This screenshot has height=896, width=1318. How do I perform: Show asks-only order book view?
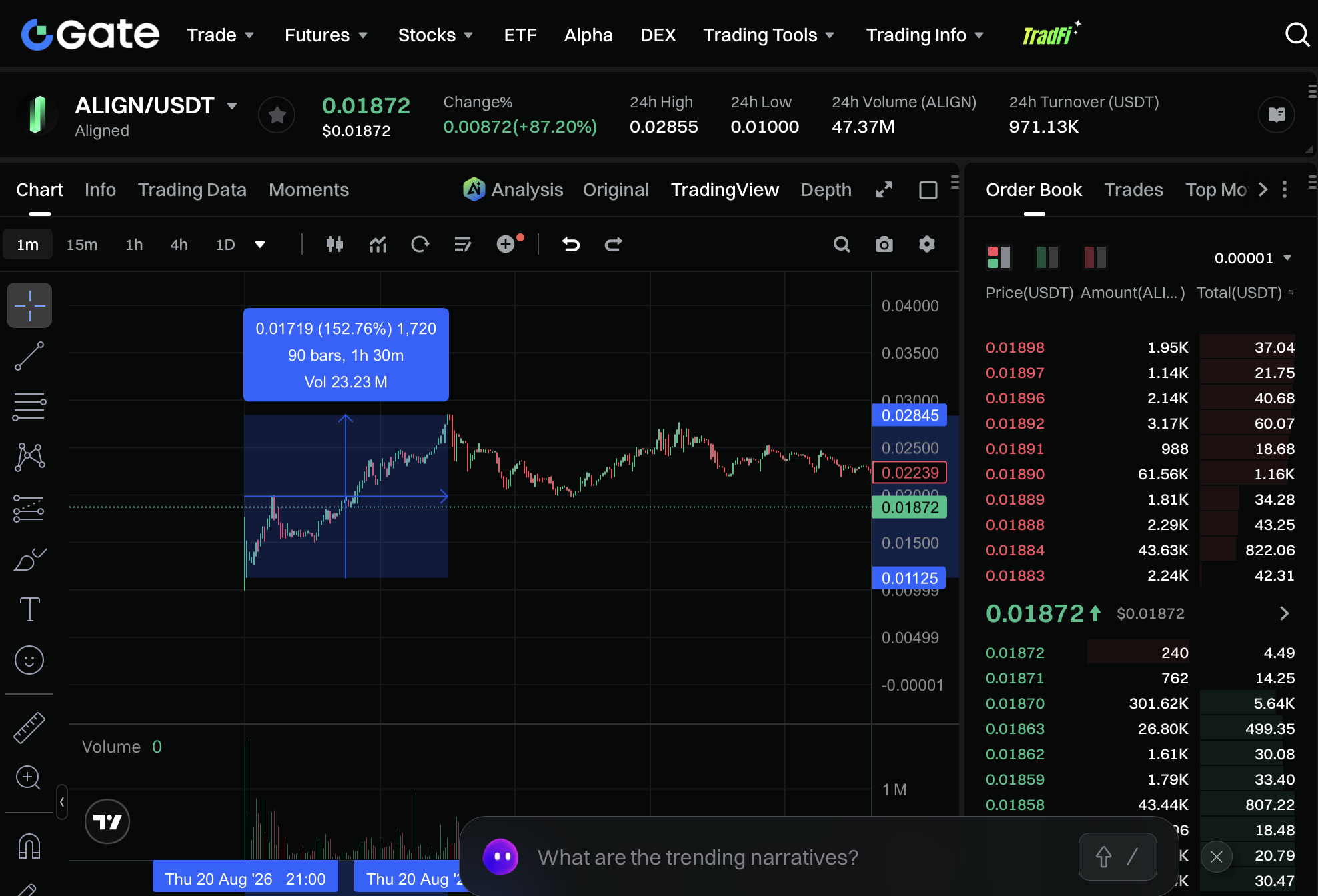(1095, 257)
